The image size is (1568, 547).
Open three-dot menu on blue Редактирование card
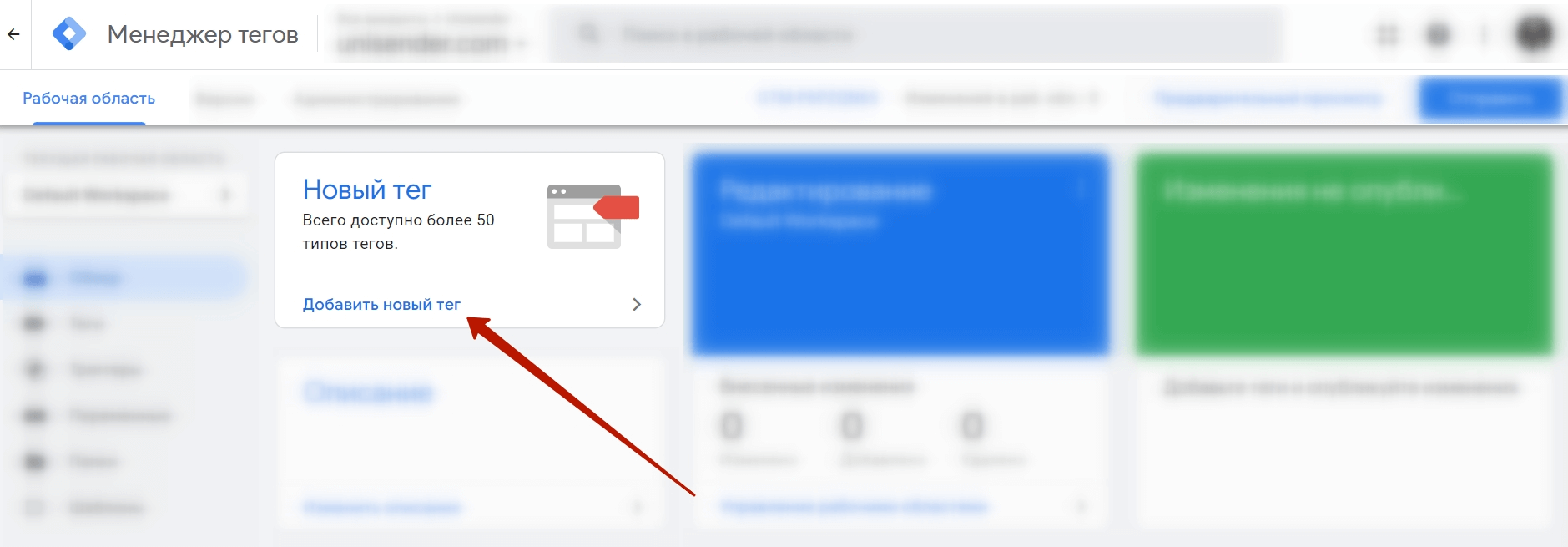(x=1081, y=190)
